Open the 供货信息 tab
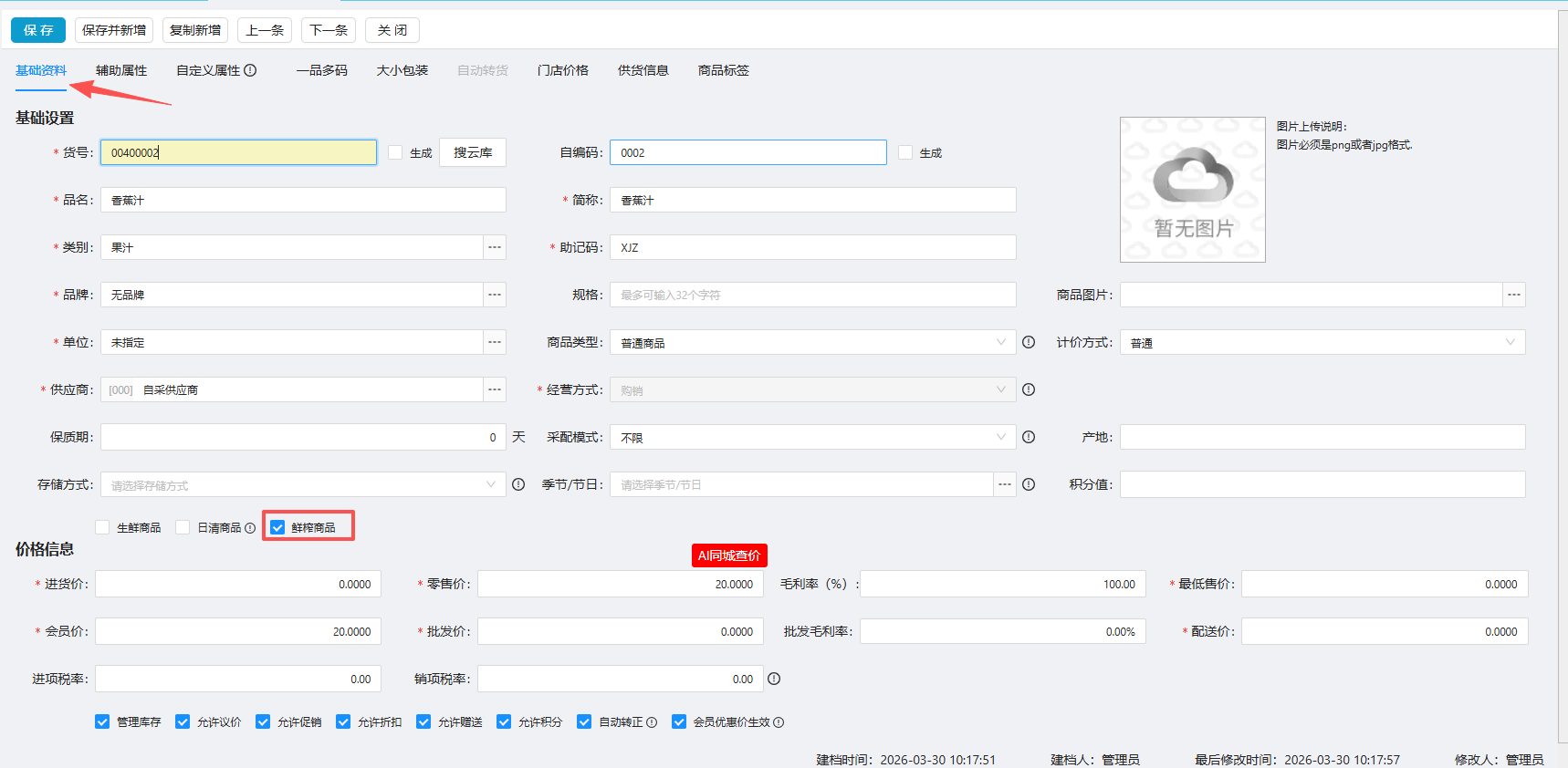Screen dimensions: 1568x768 [x=643, y=70]
